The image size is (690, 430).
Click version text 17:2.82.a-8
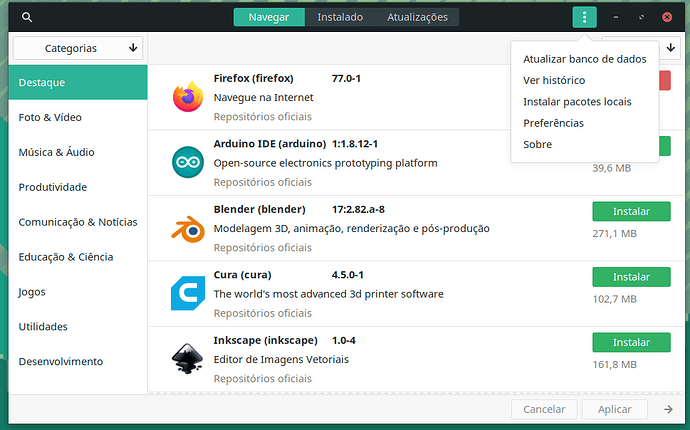click(x=358, y=209)
